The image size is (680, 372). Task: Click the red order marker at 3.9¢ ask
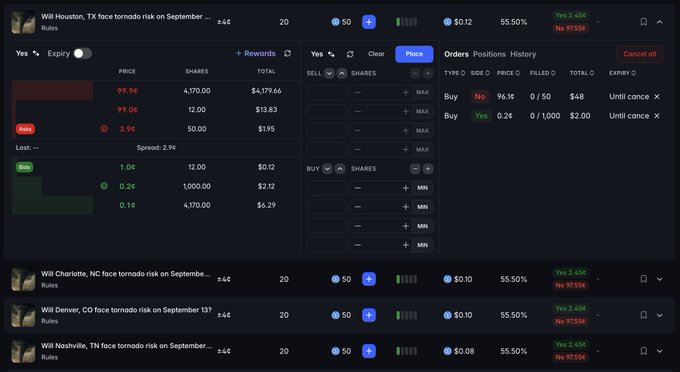tap(104, 128)
